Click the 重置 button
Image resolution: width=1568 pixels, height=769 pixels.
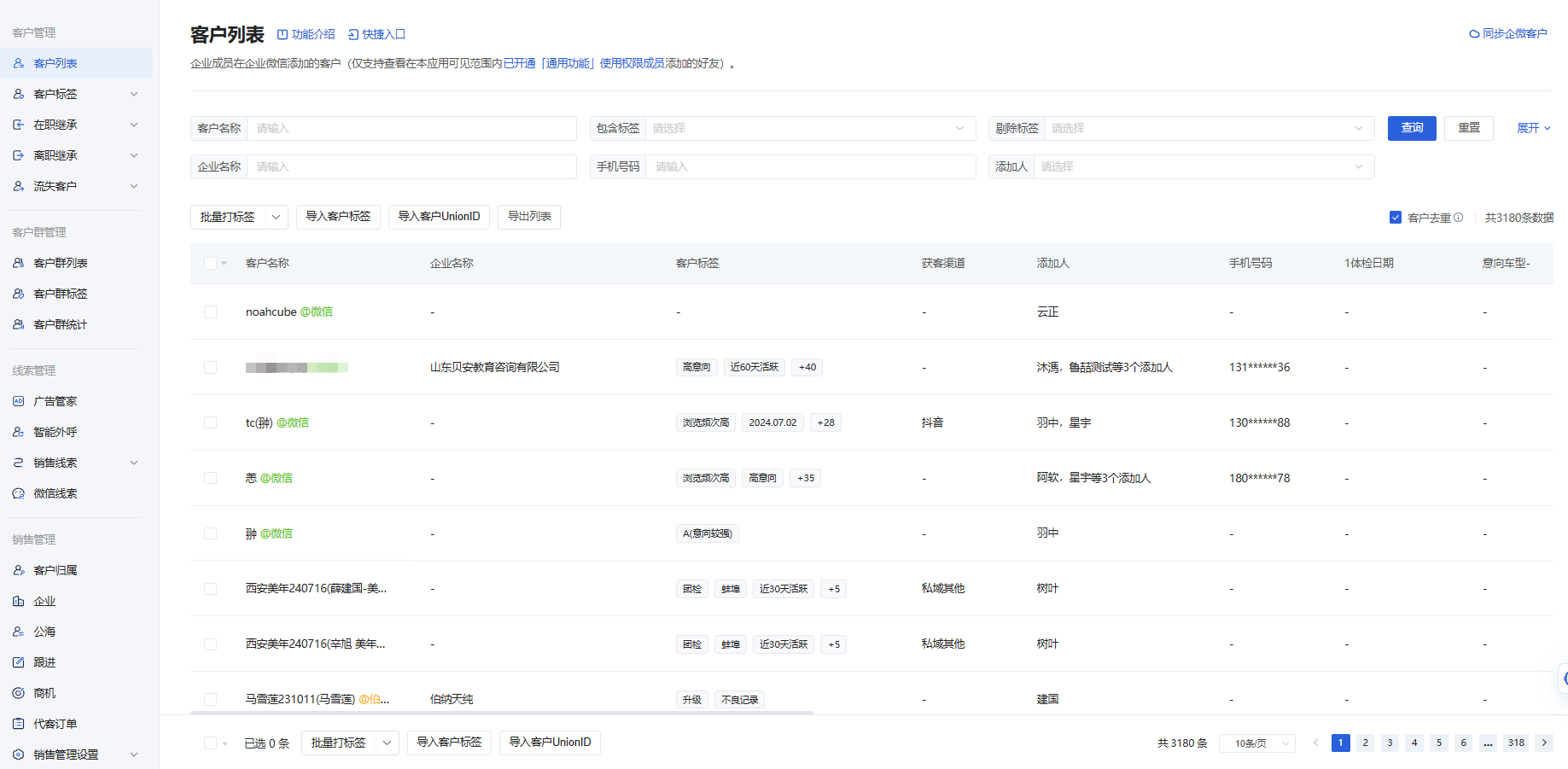click(1469, 128)
